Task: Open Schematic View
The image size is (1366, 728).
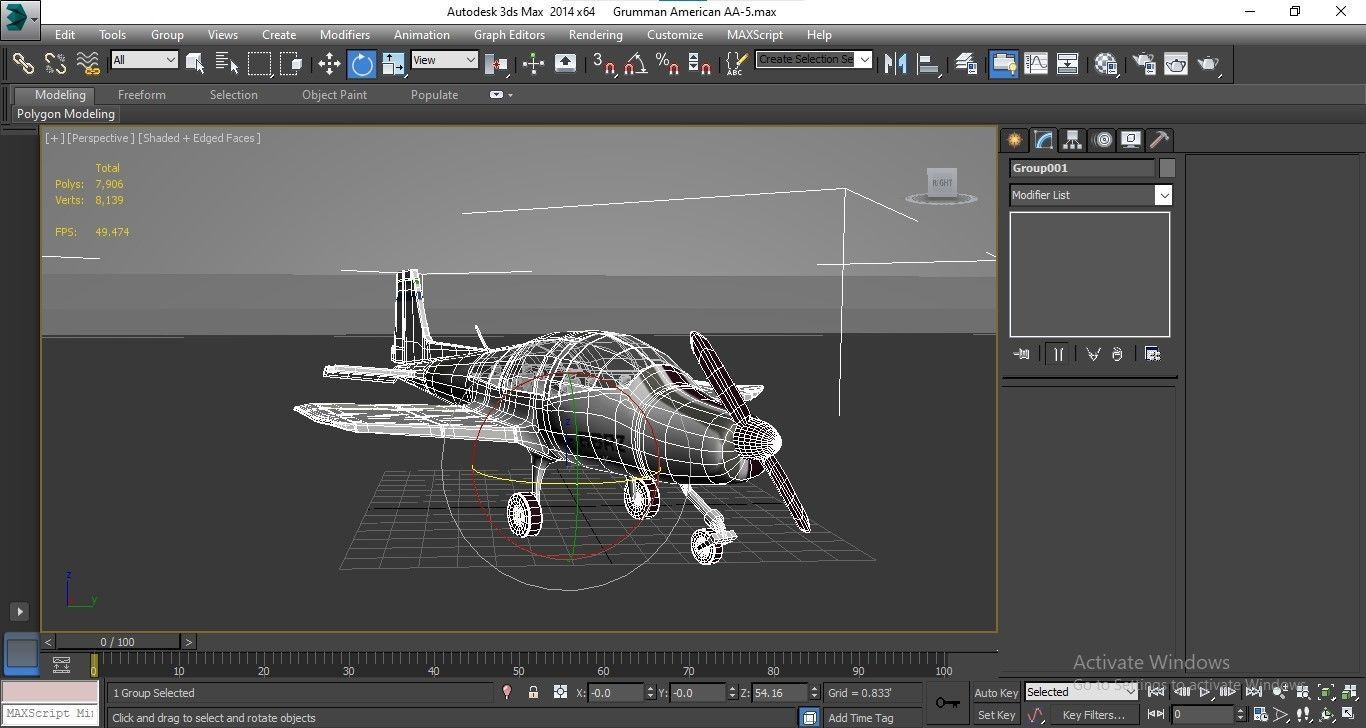Action: pyautogui.click(x=1068, y=64)
